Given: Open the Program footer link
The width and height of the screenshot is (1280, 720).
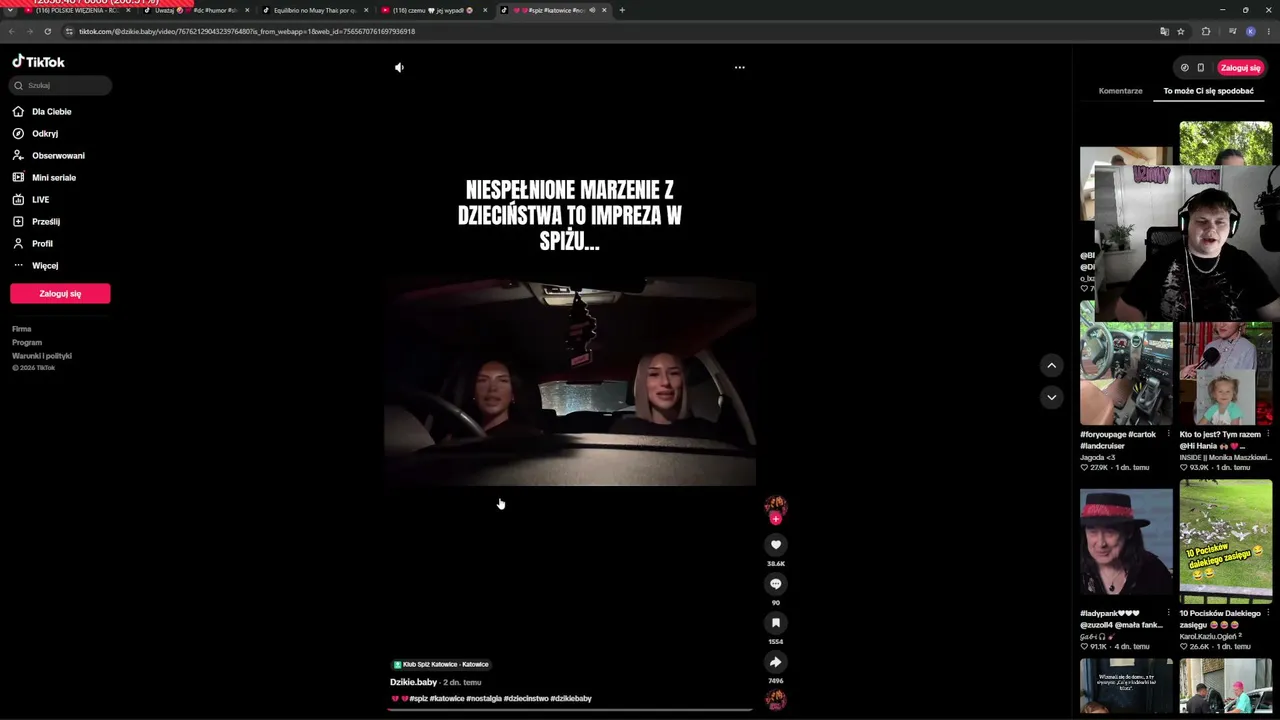Looking at the screenshot, I should [27, 343].
